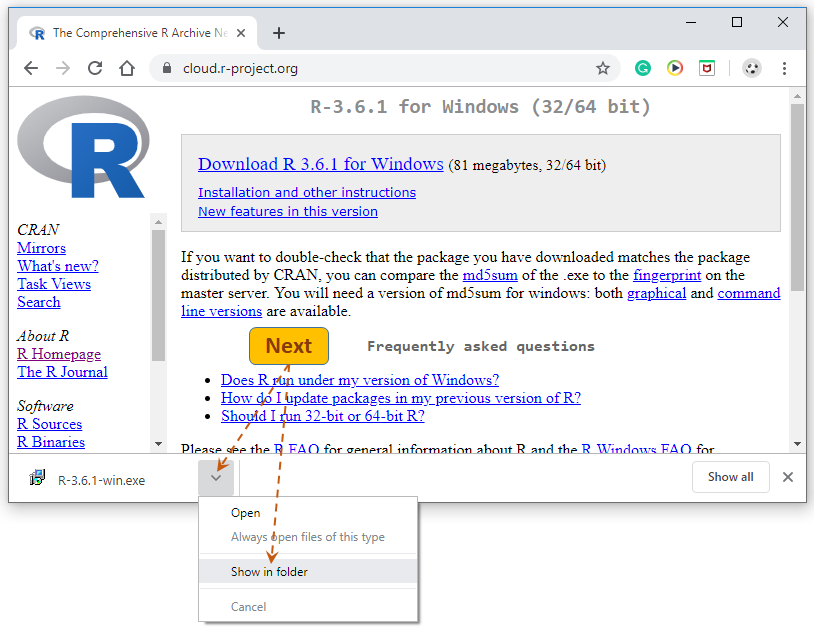View site info via the padlock icon
The height and width of the screenshot is (627, 814).
167,68
